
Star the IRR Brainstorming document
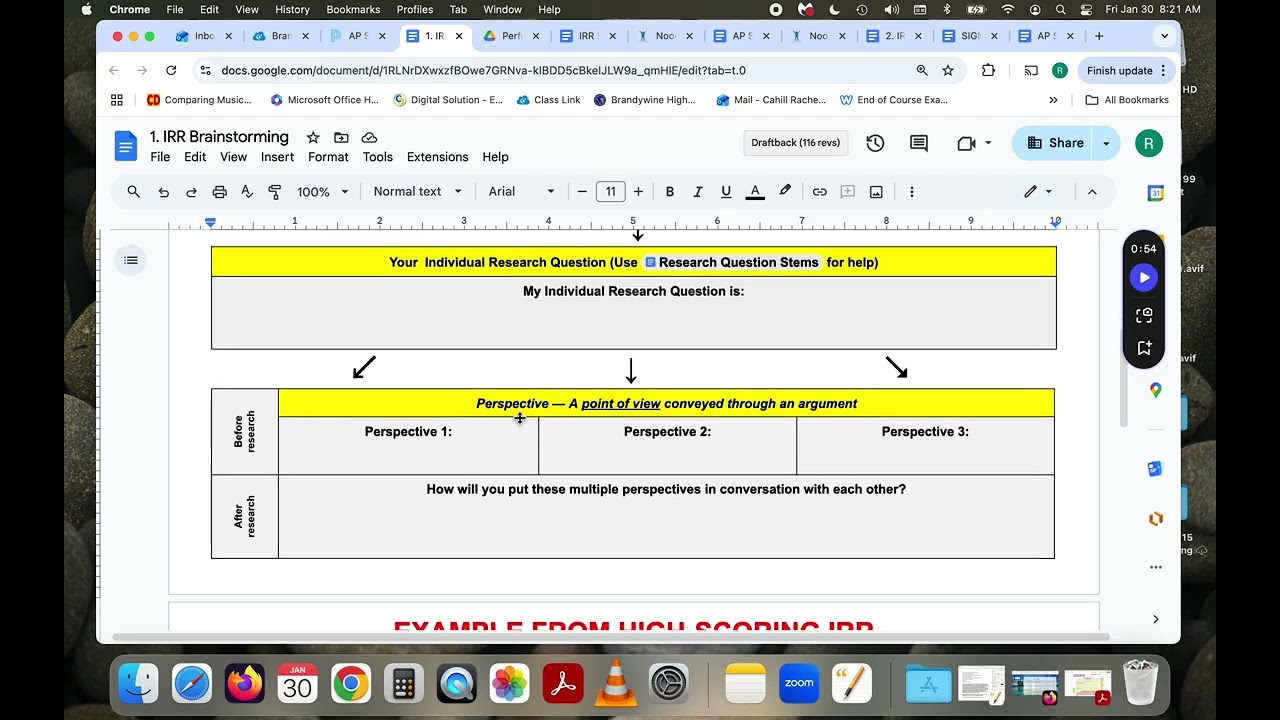coord(313,137)
